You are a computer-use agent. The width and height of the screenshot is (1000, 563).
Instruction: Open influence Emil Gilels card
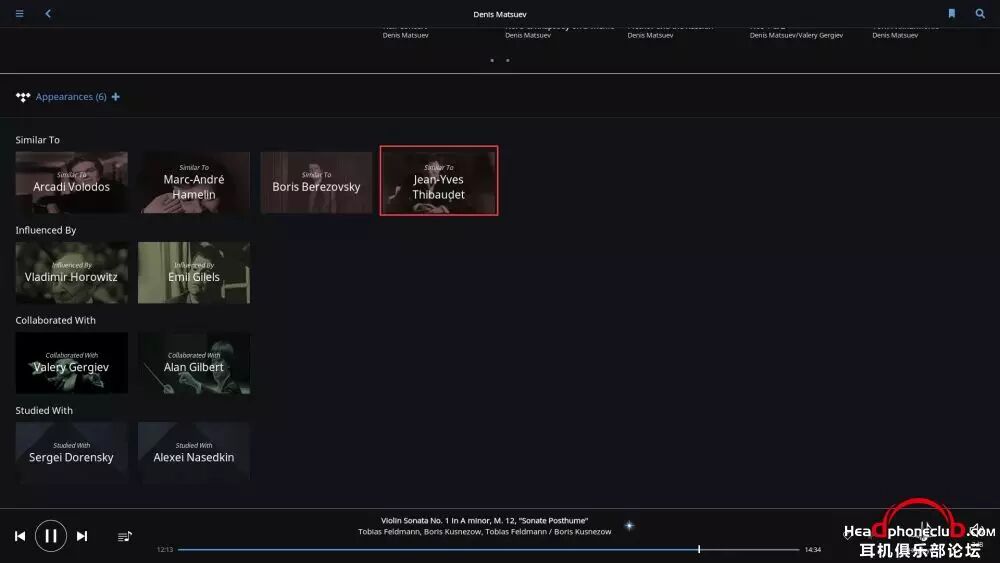(194, 272)
